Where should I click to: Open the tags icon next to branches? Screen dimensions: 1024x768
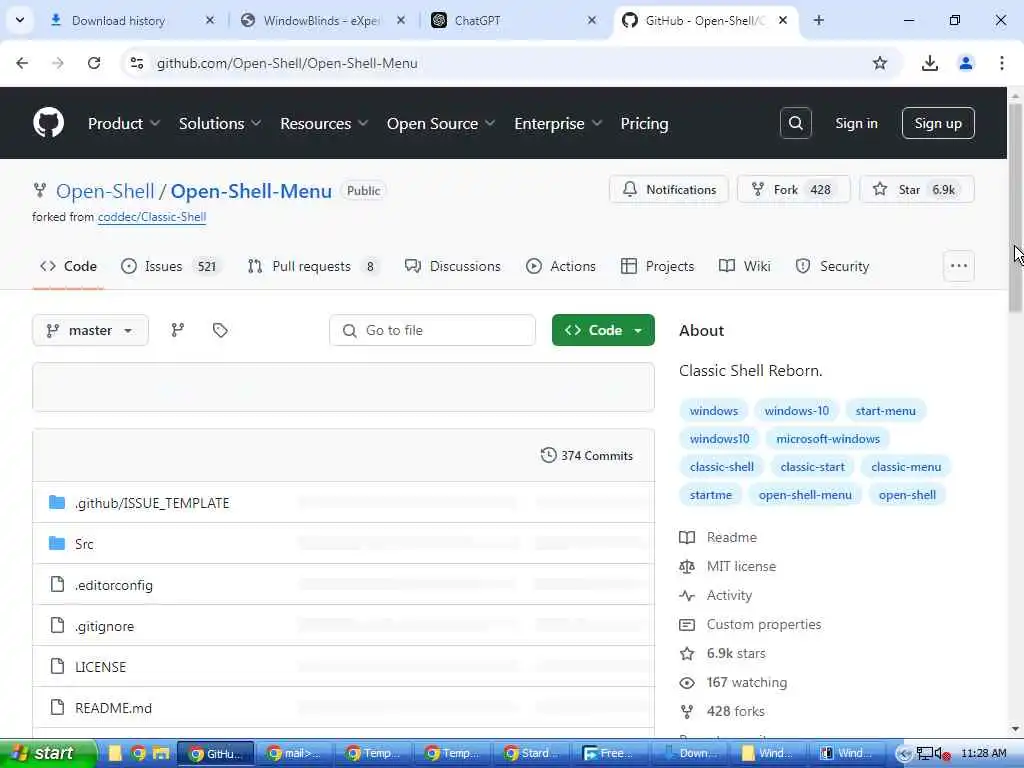coord(220,330)
